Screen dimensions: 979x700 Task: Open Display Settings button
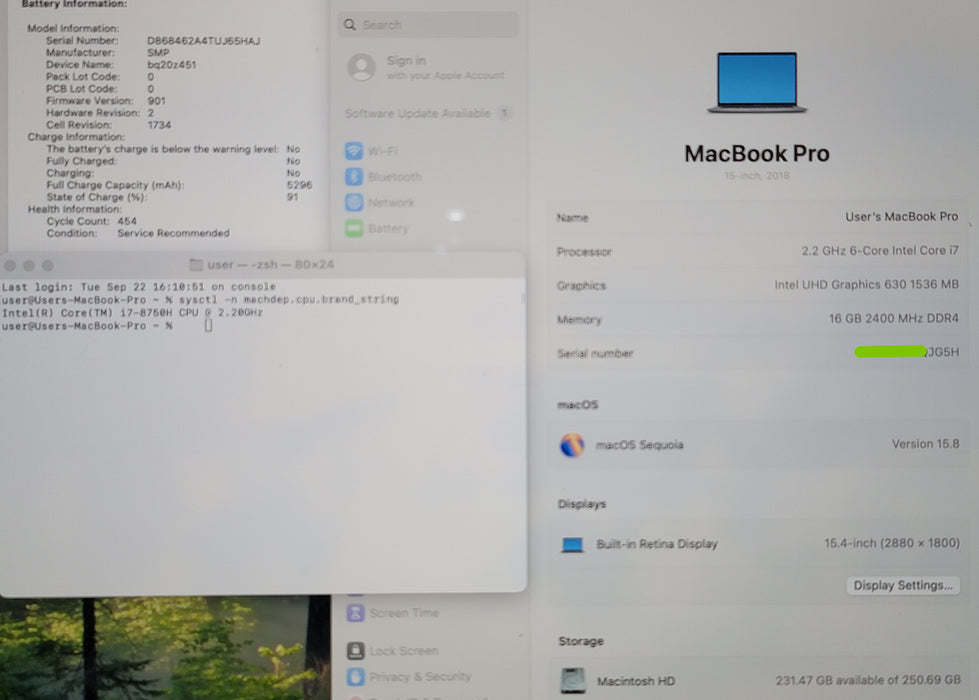tap(903, 585)
